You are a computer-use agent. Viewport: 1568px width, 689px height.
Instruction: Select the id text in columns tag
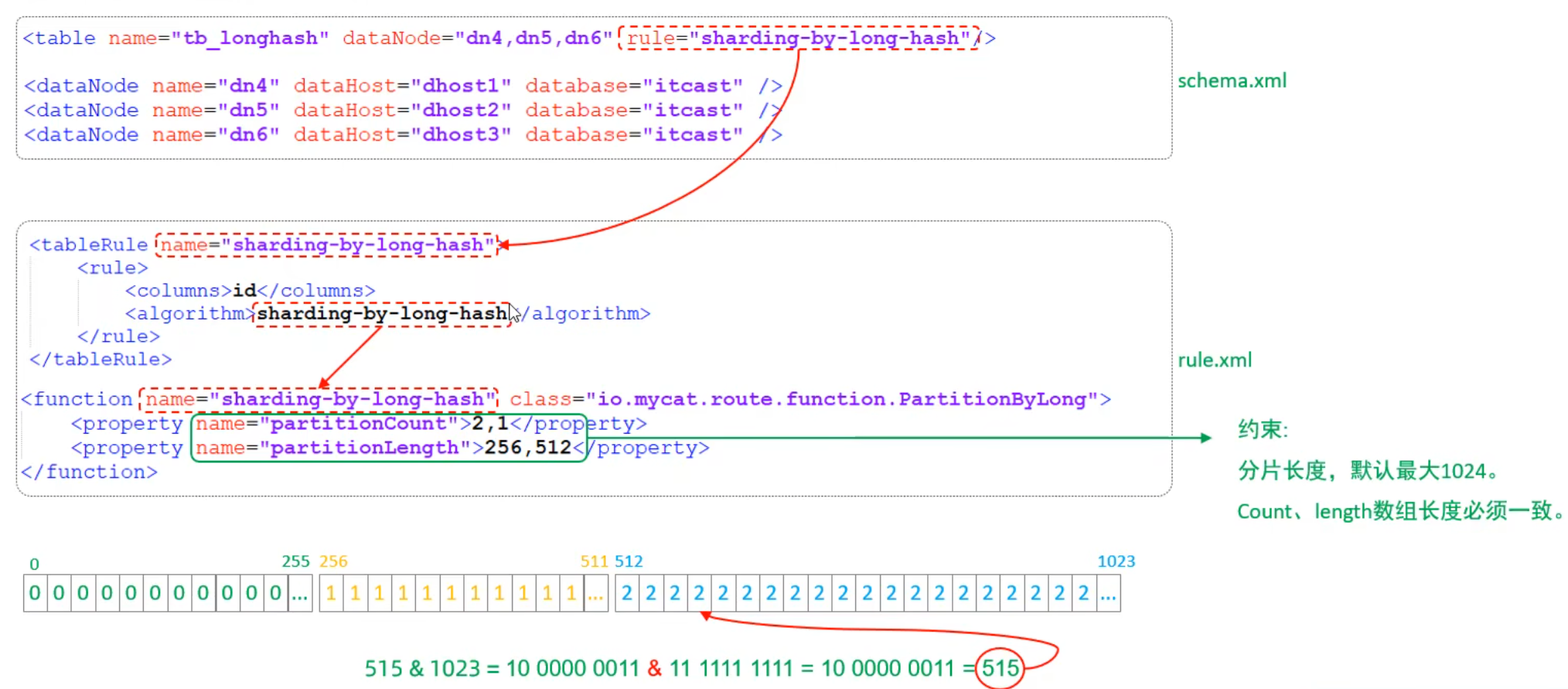click(244, 291)
